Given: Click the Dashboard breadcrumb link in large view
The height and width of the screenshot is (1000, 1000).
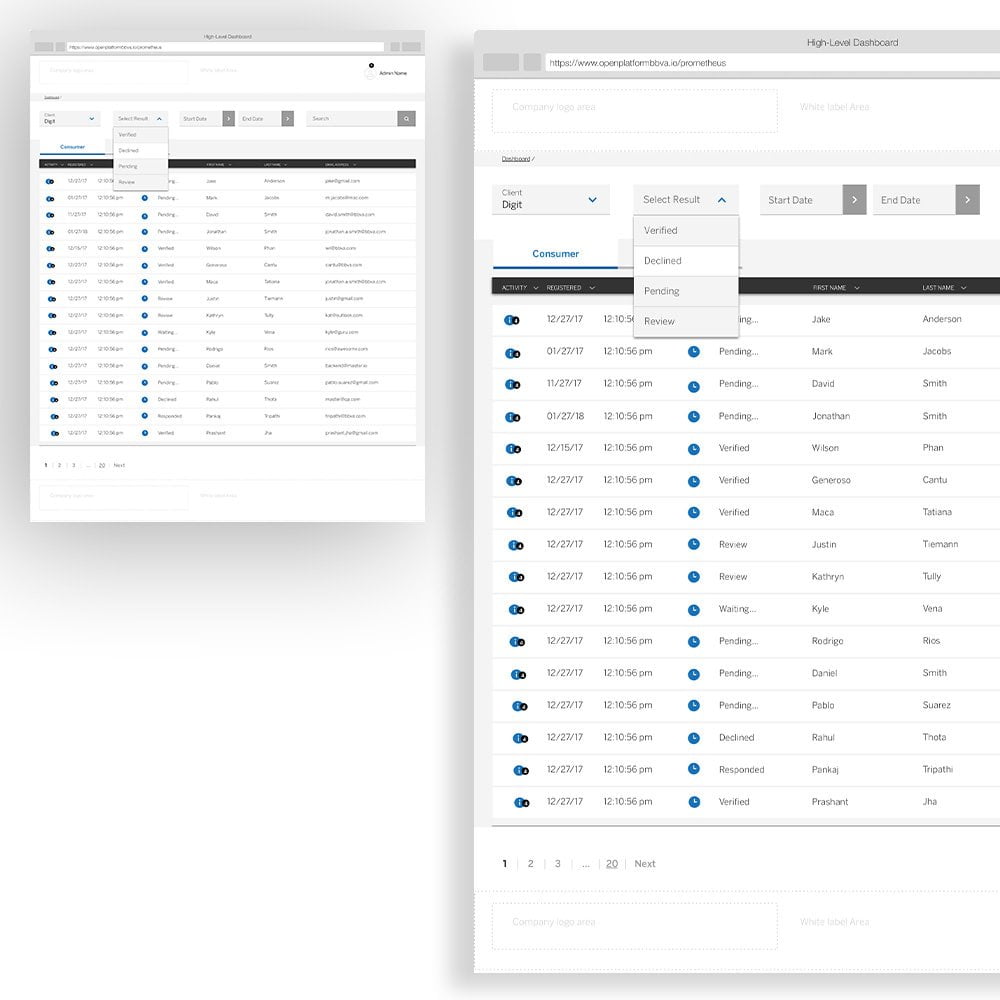Looking at the screenshot, I should [x=516, y=159].
